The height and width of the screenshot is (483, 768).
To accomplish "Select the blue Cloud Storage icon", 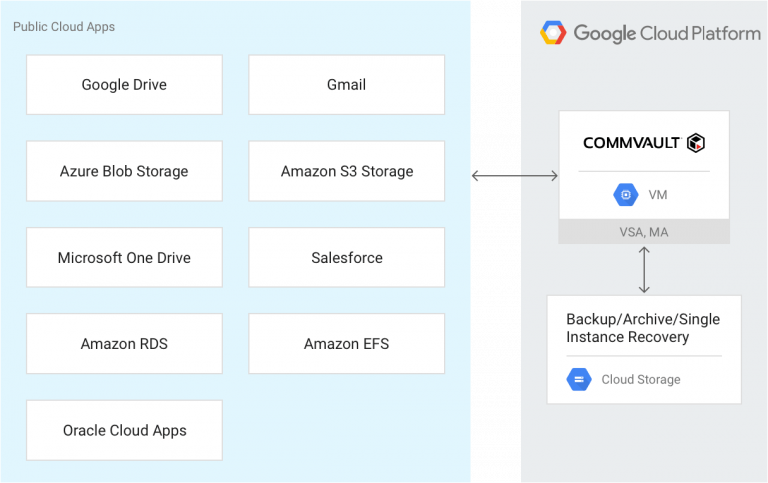I will pos(579,379).
